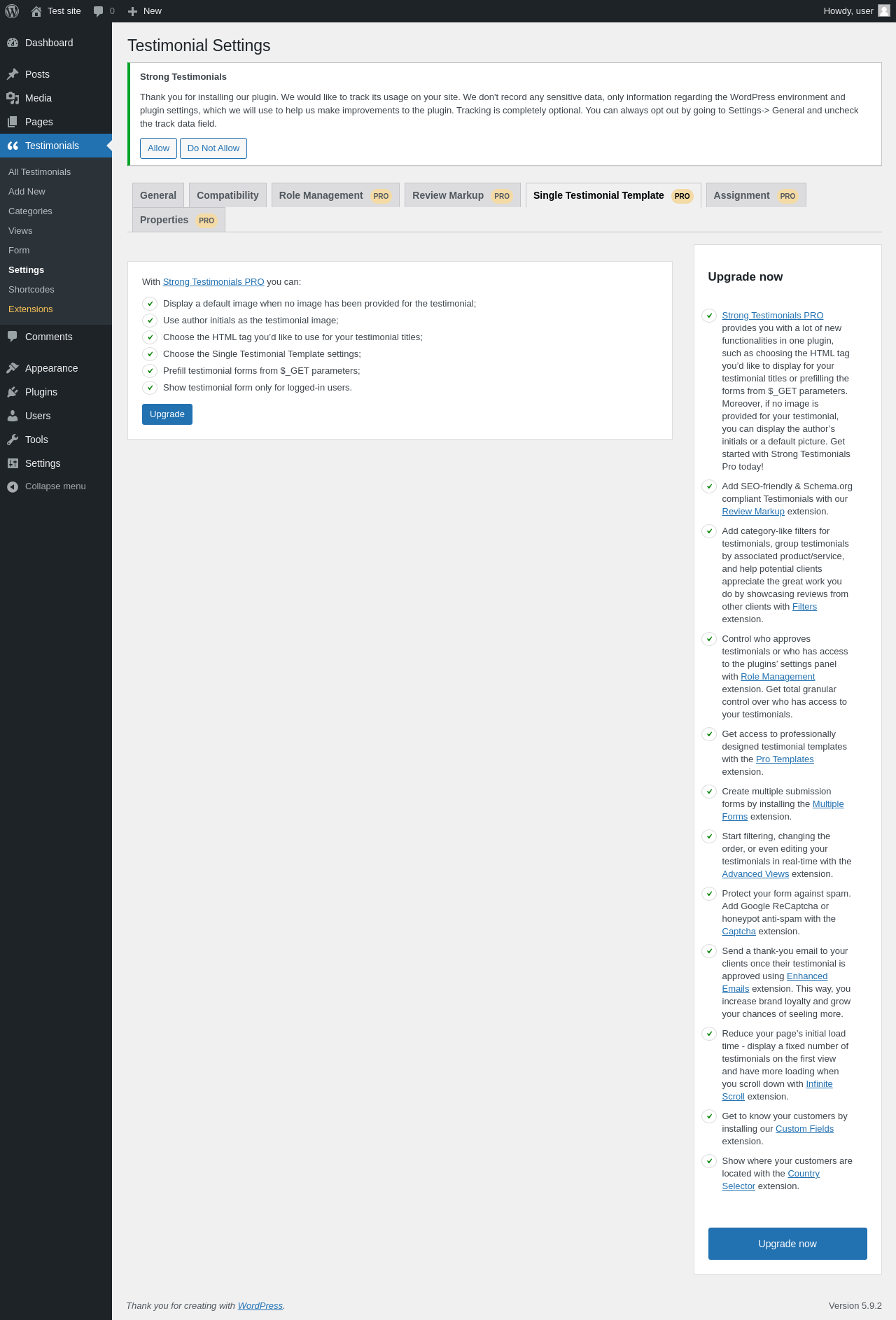Switch to the Properties tab
This screenshot has height=1320, width=896.
[x=178, y=220]
